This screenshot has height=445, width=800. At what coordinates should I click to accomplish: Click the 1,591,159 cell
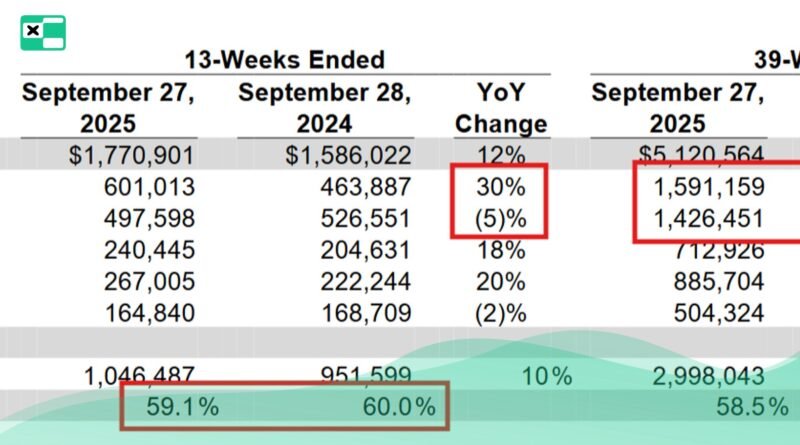click(x=706, y=187)
